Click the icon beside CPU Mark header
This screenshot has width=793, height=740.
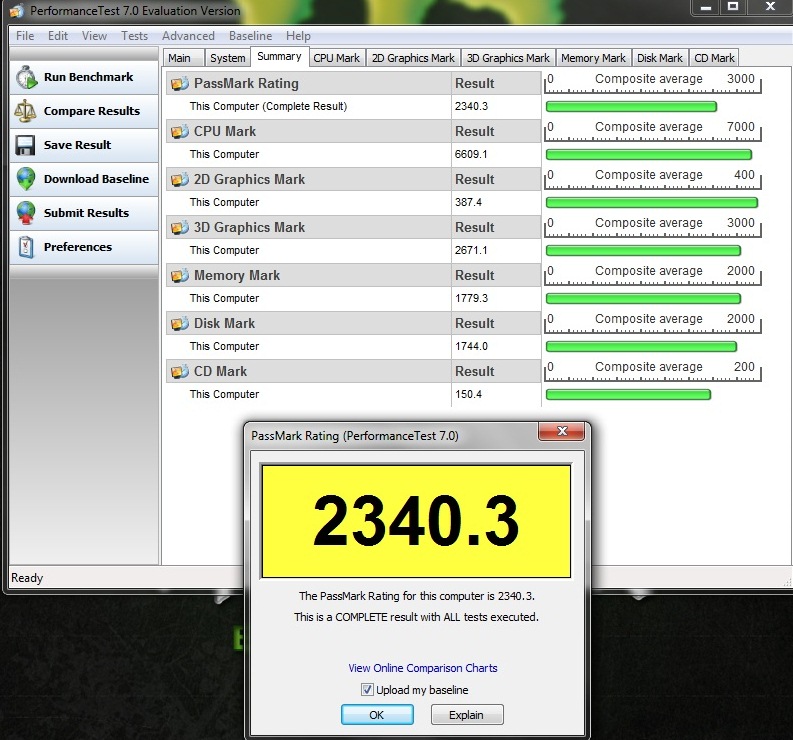point(180,132)
